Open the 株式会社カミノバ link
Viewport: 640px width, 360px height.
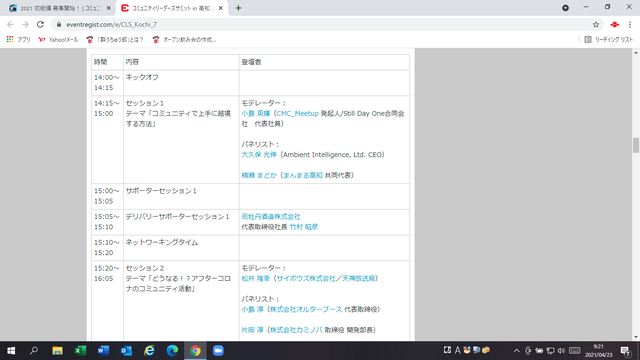296,330
